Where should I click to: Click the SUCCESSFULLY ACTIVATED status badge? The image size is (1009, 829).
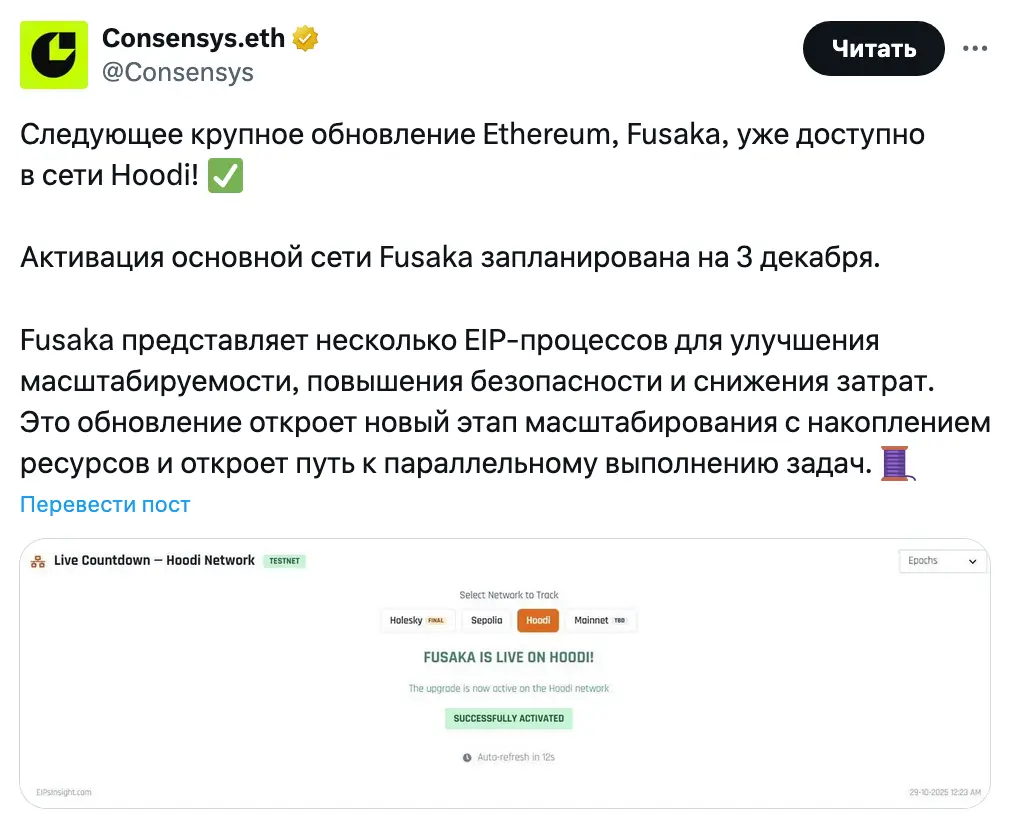[508, 718]
